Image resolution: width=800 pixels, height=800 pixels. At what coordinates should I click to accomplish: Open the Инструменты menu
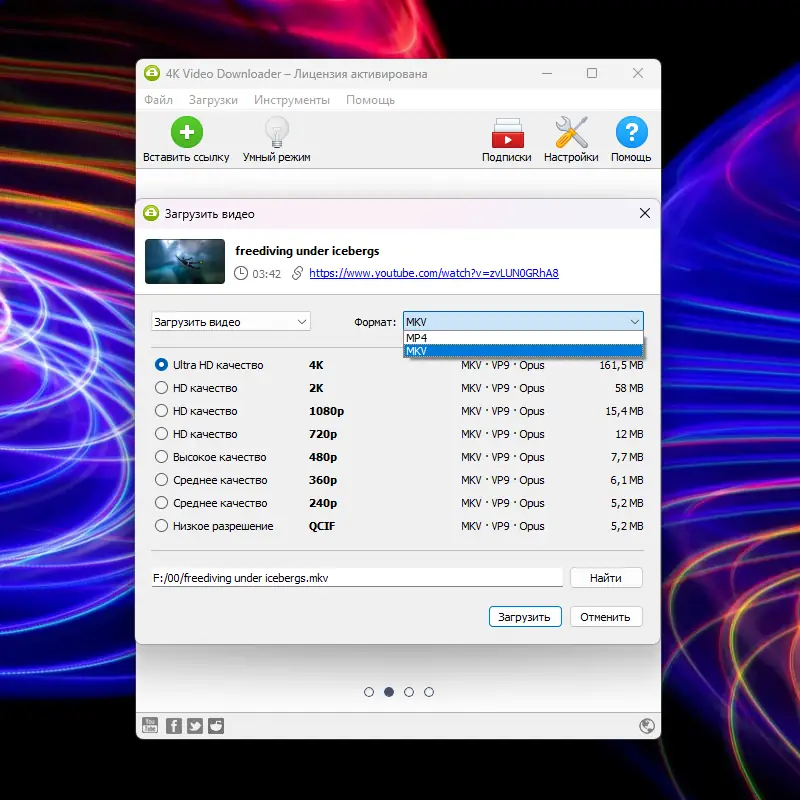coord(292,100)
